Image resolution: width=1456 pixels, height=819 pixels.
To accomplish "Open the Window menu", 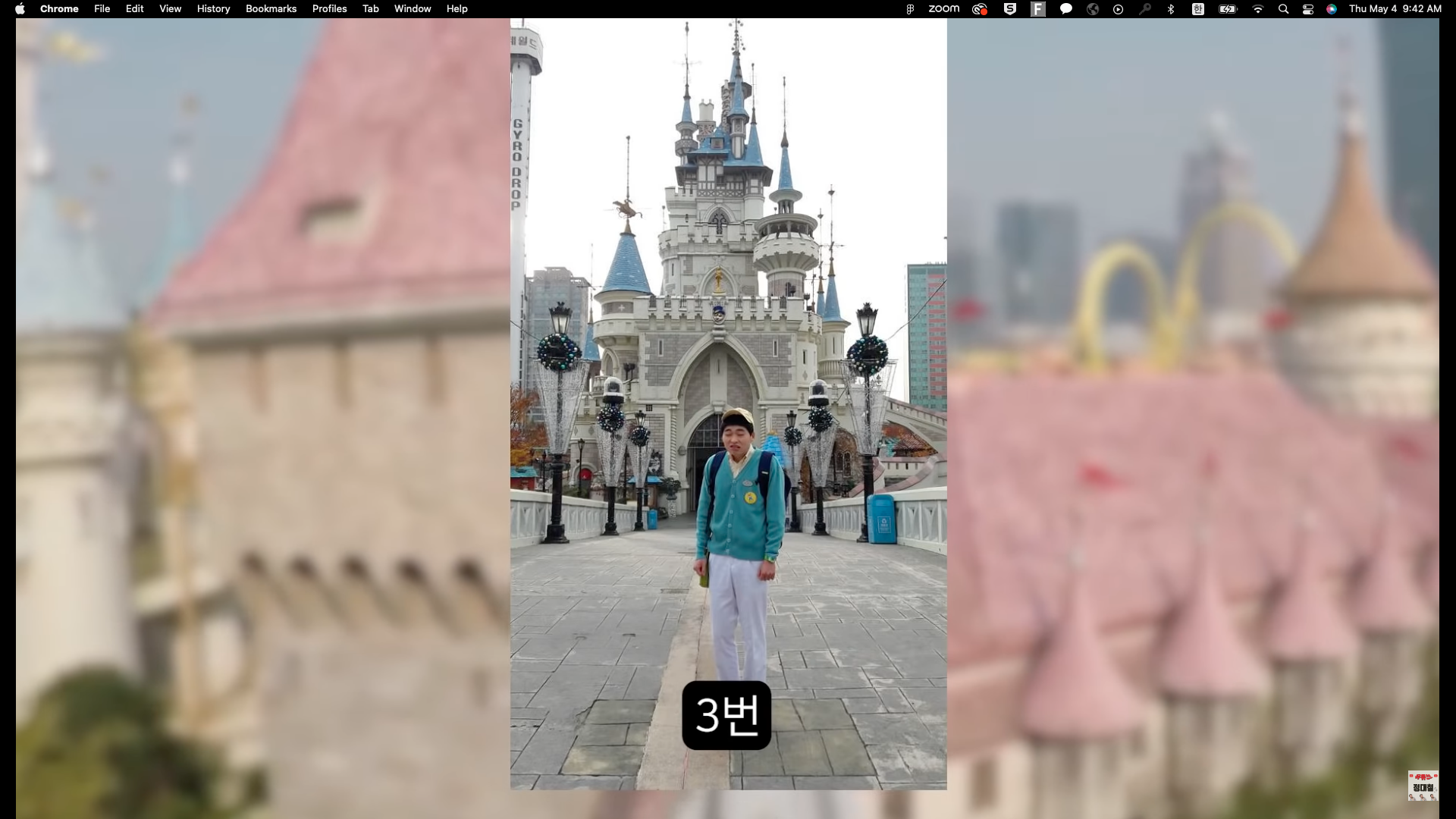I will coord(413,8).
